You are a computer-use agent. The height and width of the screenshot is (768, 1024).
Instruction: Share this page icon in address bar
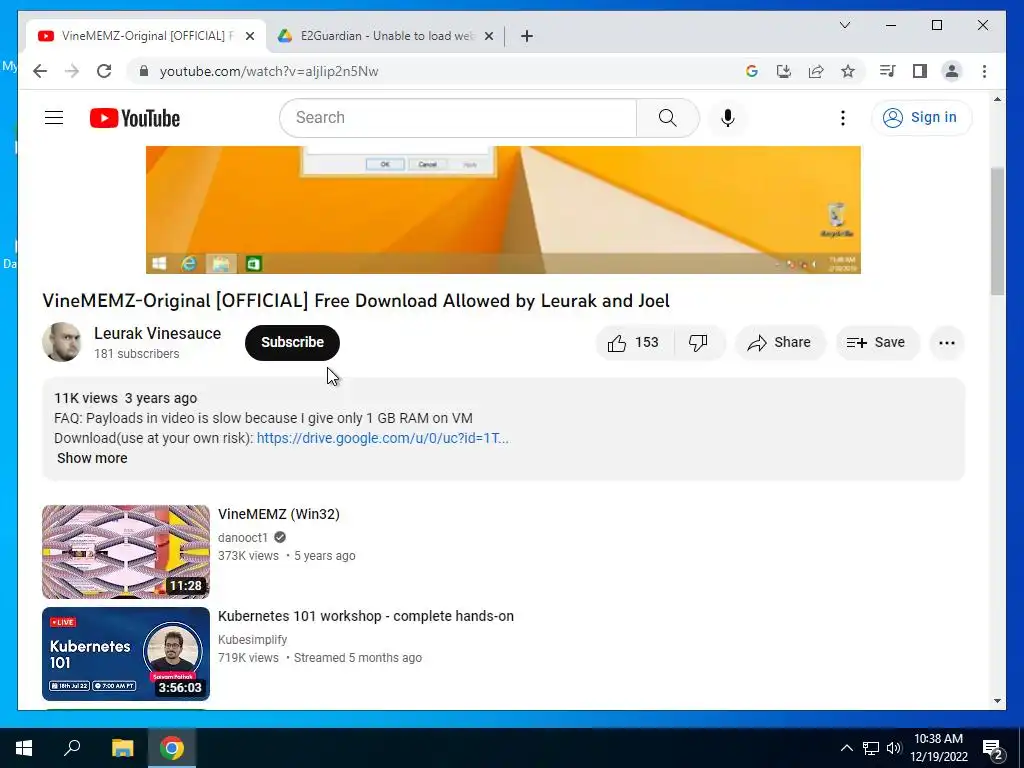click(816, 71)
